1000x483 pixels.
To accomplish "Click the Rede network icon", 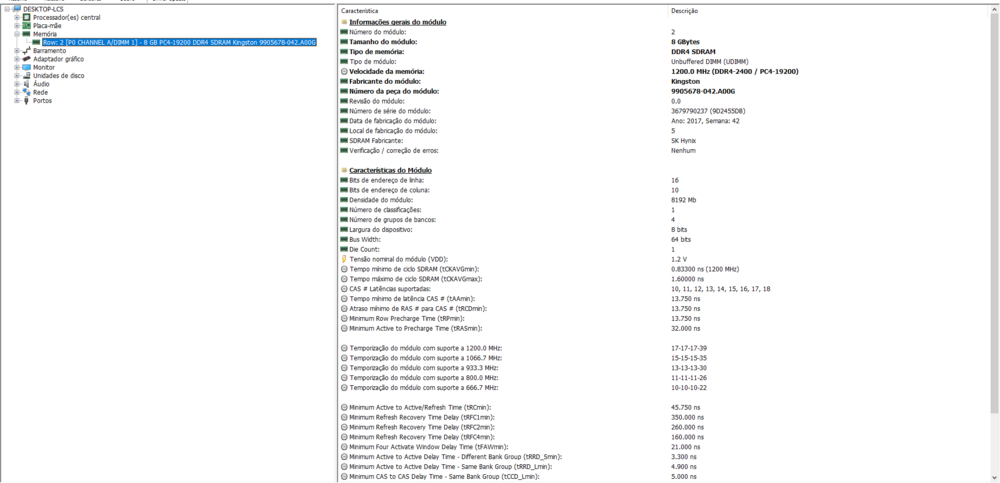I will pos(26,92).
